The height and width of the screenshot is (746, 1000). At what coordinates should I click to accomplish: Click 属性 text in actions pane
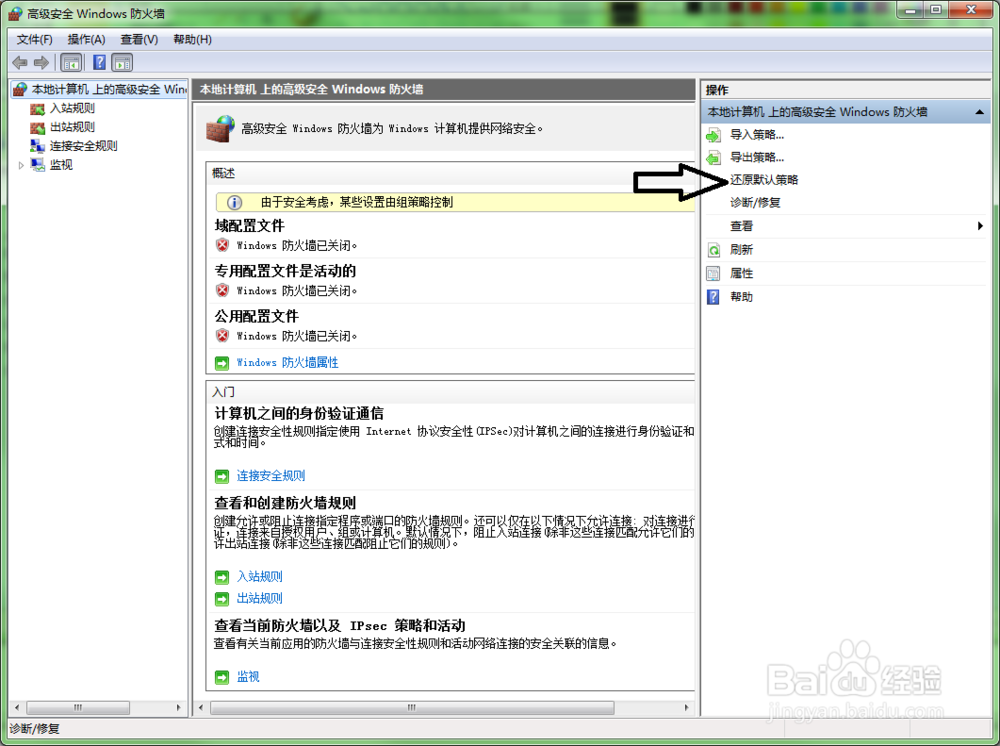(742, 274)
